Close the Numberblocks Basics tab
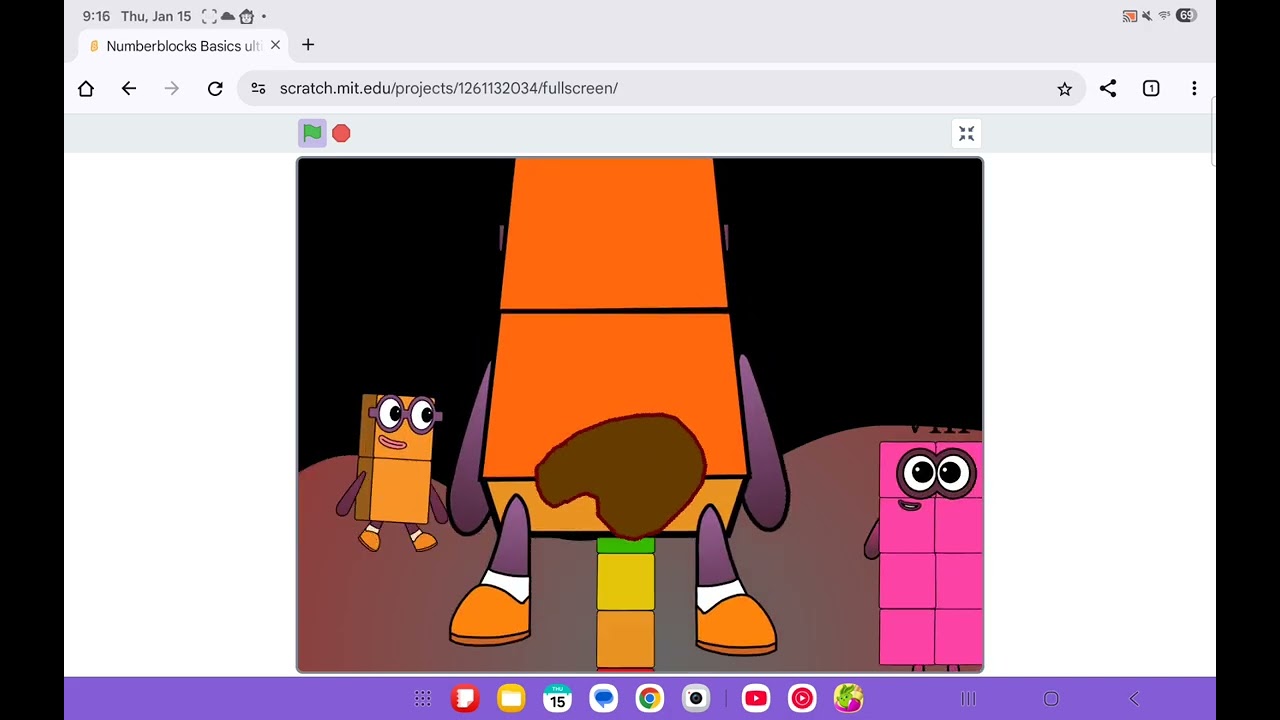The image size is (1280, 720). click(x=275, y=45)
